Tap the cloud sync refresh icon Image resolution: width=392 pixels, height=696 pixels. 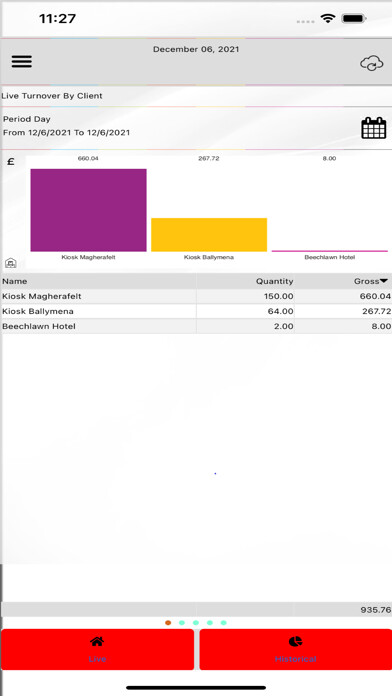tap(371, 63)
